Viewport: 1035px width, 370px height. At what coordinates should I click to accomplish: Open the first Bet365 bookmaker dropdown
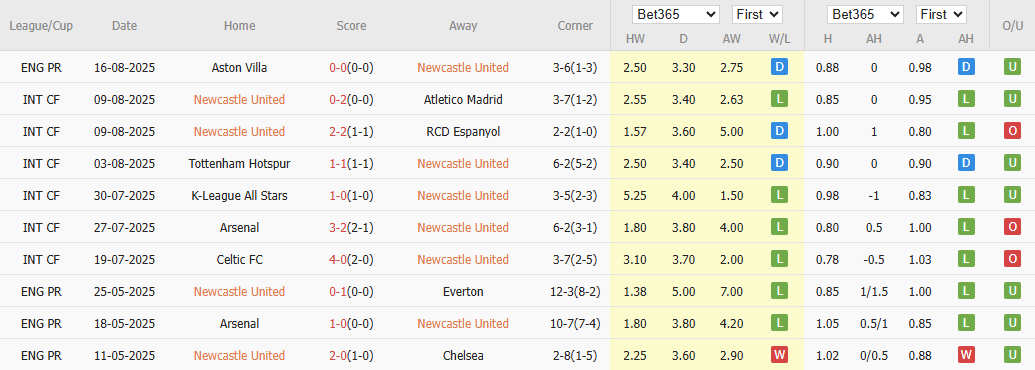tap(675, 14)
